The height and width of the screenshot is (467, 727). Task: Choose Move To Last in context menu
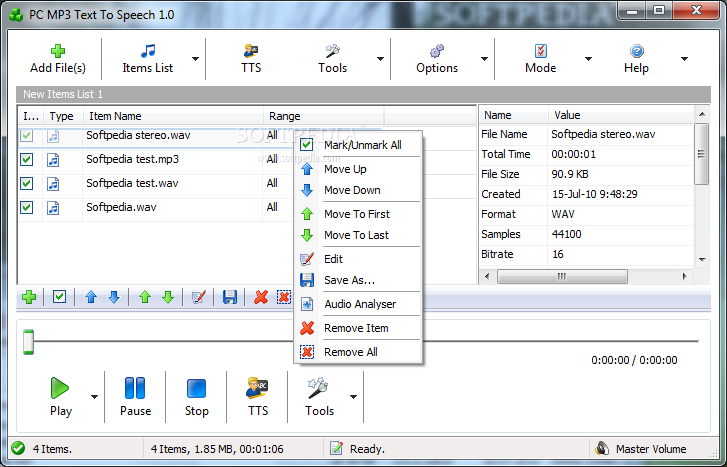point(358,235)
